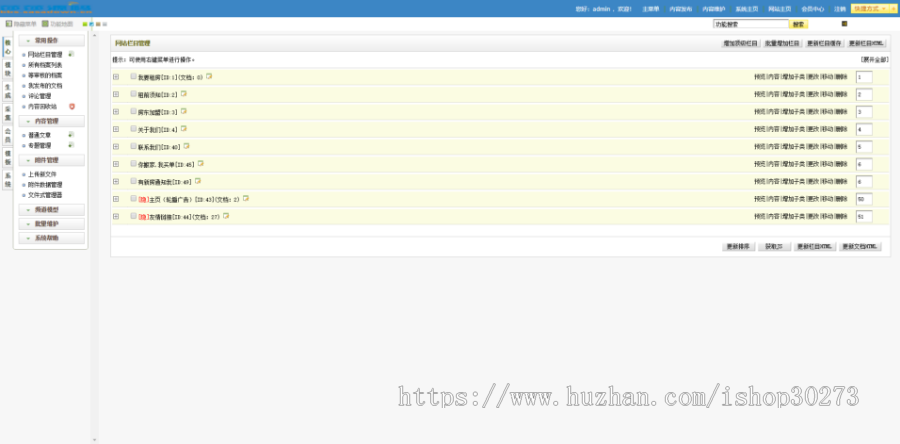Viewport: 900px width, 444px height.
Task: Click the 更新排序 button
Action: [x=738, y=247]
